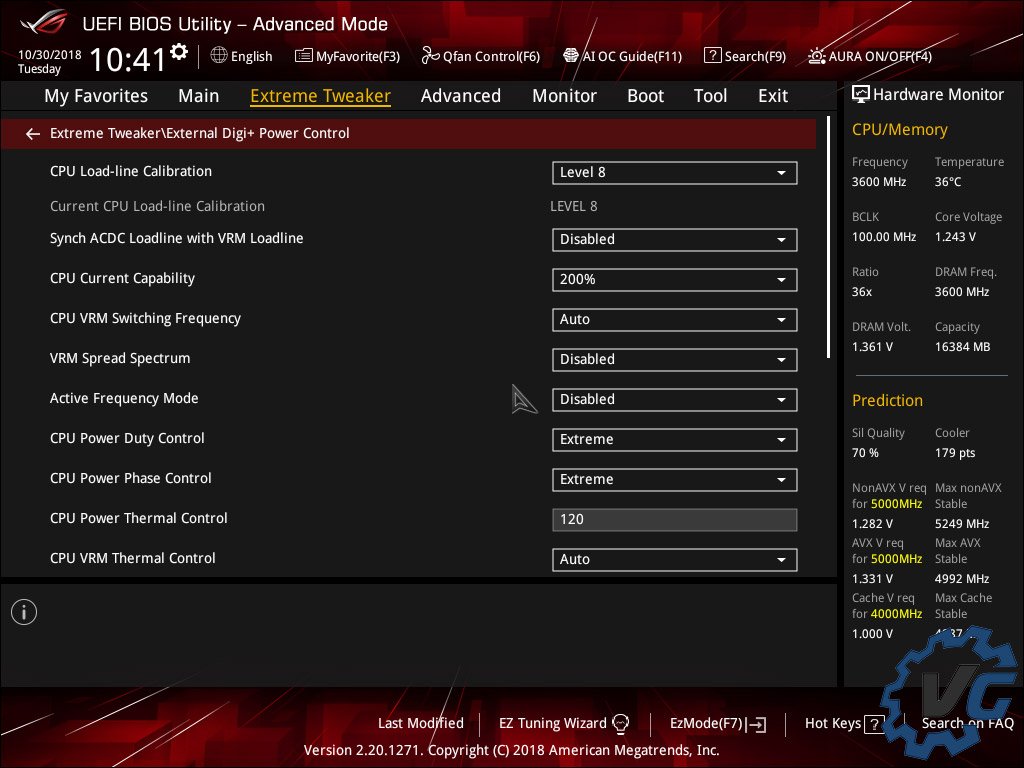Show Hot Keys

tap(844, 724)
